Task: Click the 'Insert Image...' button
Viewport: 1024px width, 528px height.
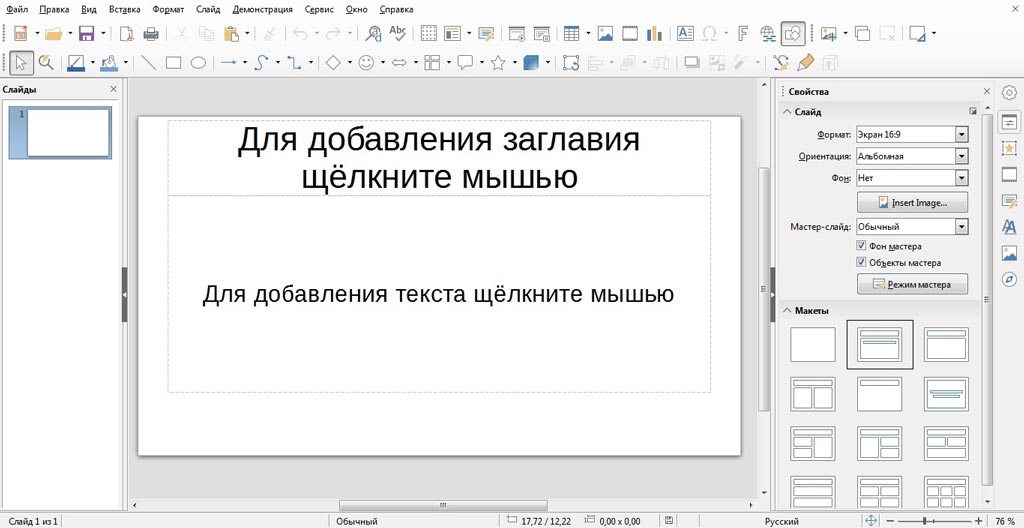Action: (x=912, y=203)
